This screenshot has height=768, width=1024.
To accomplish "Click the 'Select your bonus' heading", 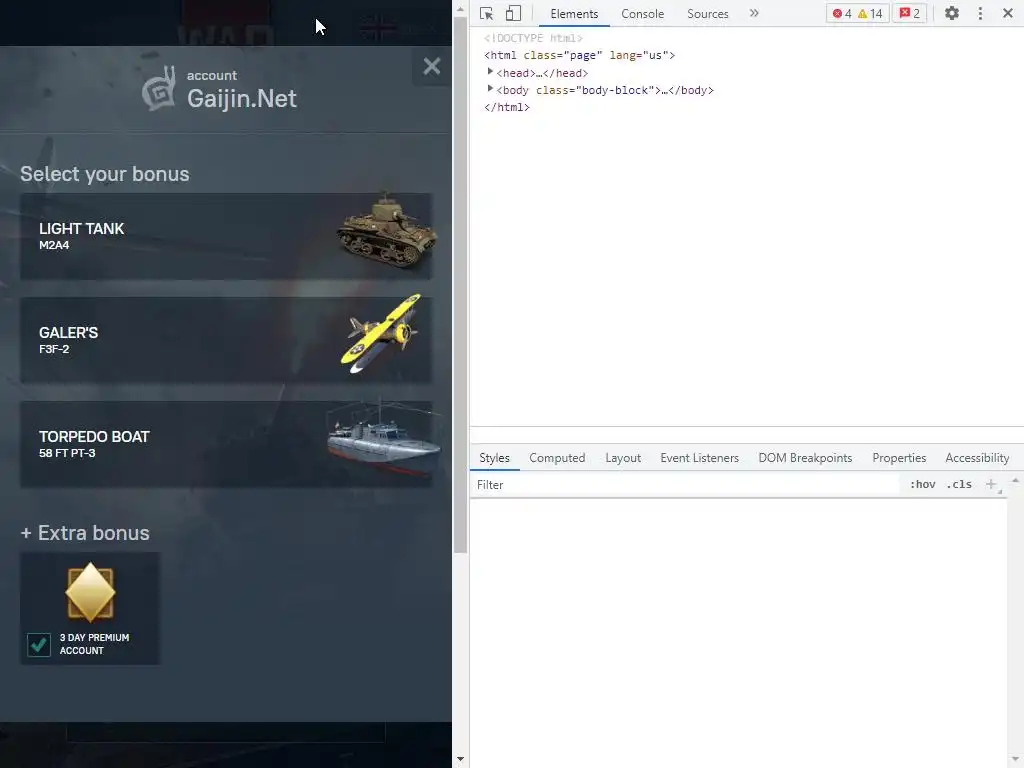I will pyautogui.click(x=104, y=174).
